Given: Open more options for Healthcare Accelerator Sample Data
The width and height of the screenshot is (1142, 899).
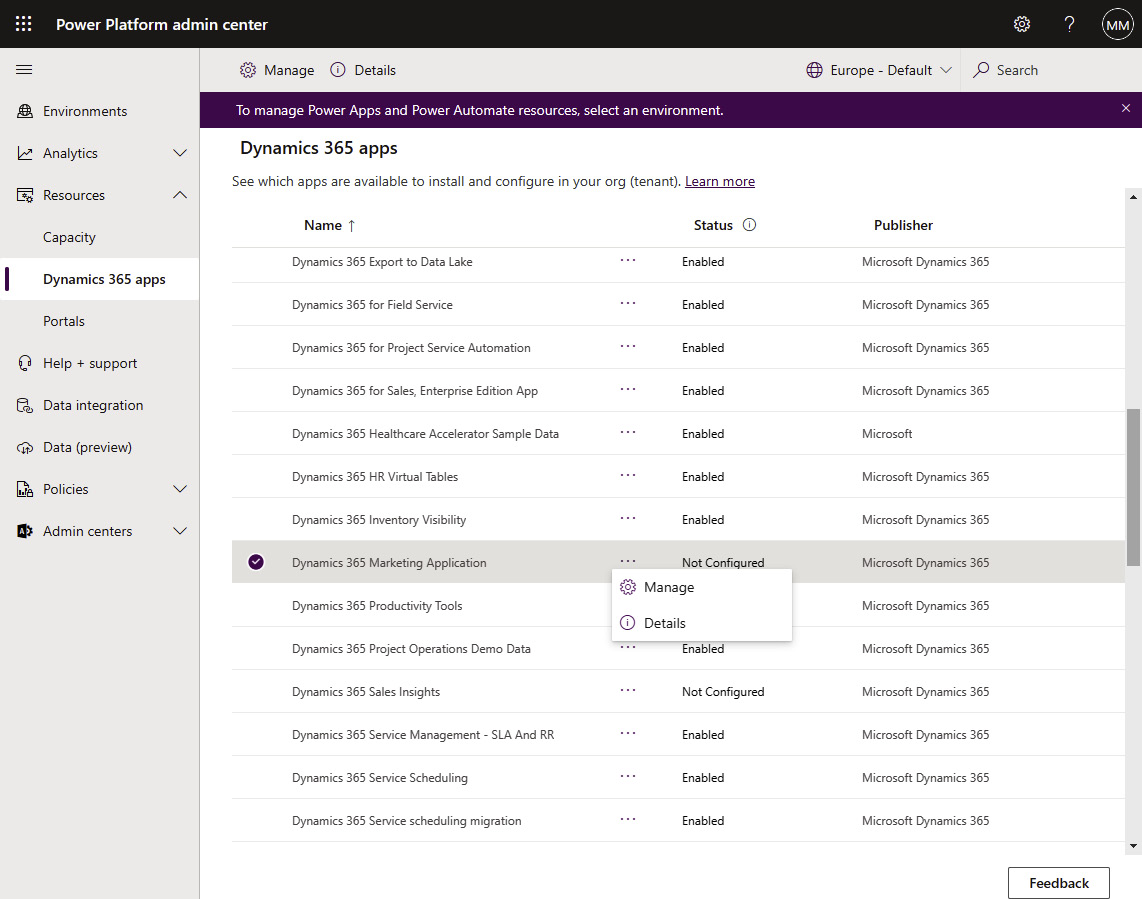Looking at the screenshot, I should tap(628, 432).
